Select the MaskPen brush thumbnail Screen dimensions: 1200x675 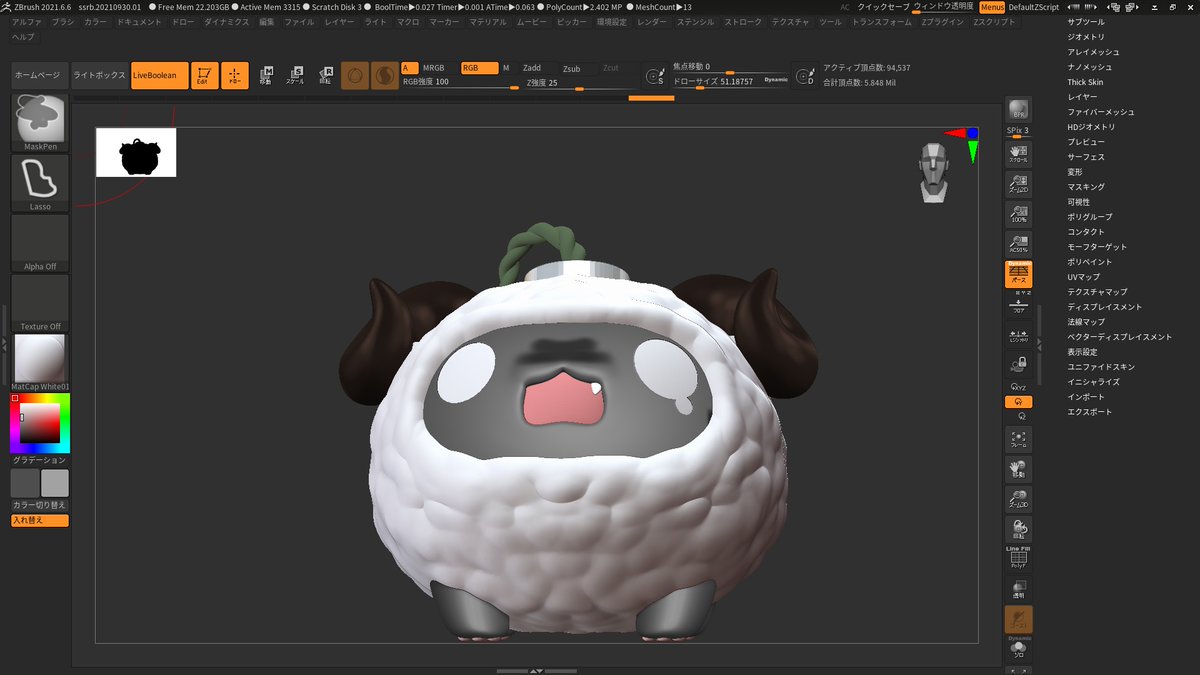pyautogui.click(x=40, y=123)
